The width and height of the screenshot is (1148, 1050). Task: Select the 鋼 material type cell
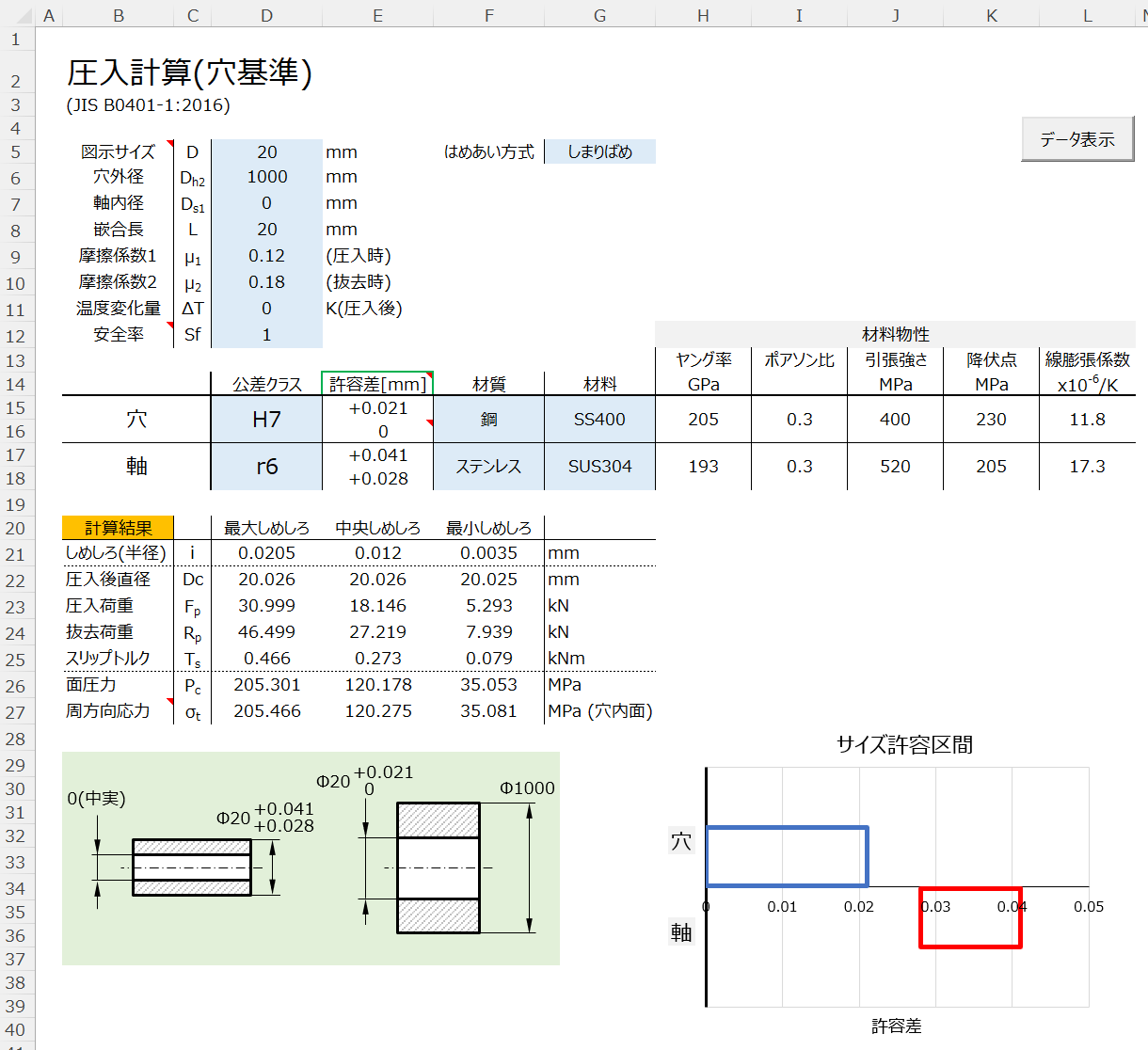[489, 420]
